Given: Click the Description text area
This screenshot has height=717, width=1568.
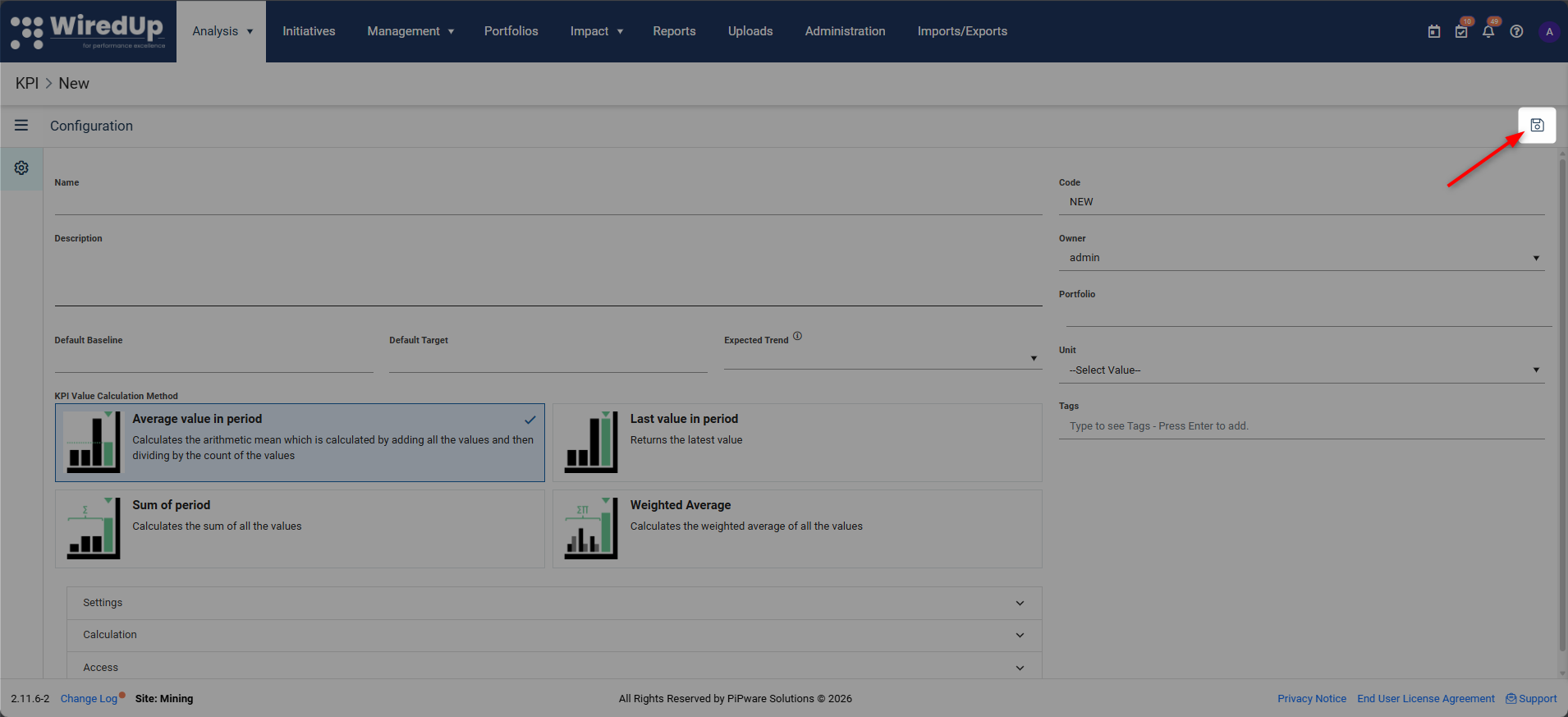Looking at the screenshot, I should pyautogui.click(x=548, y=275).
